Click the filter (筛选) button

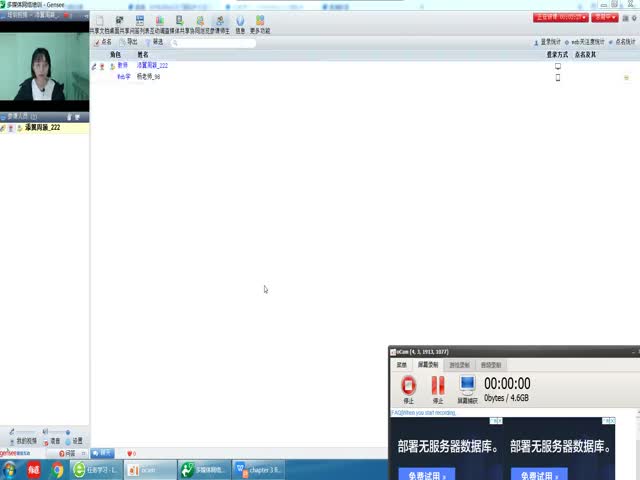(154, 42)
